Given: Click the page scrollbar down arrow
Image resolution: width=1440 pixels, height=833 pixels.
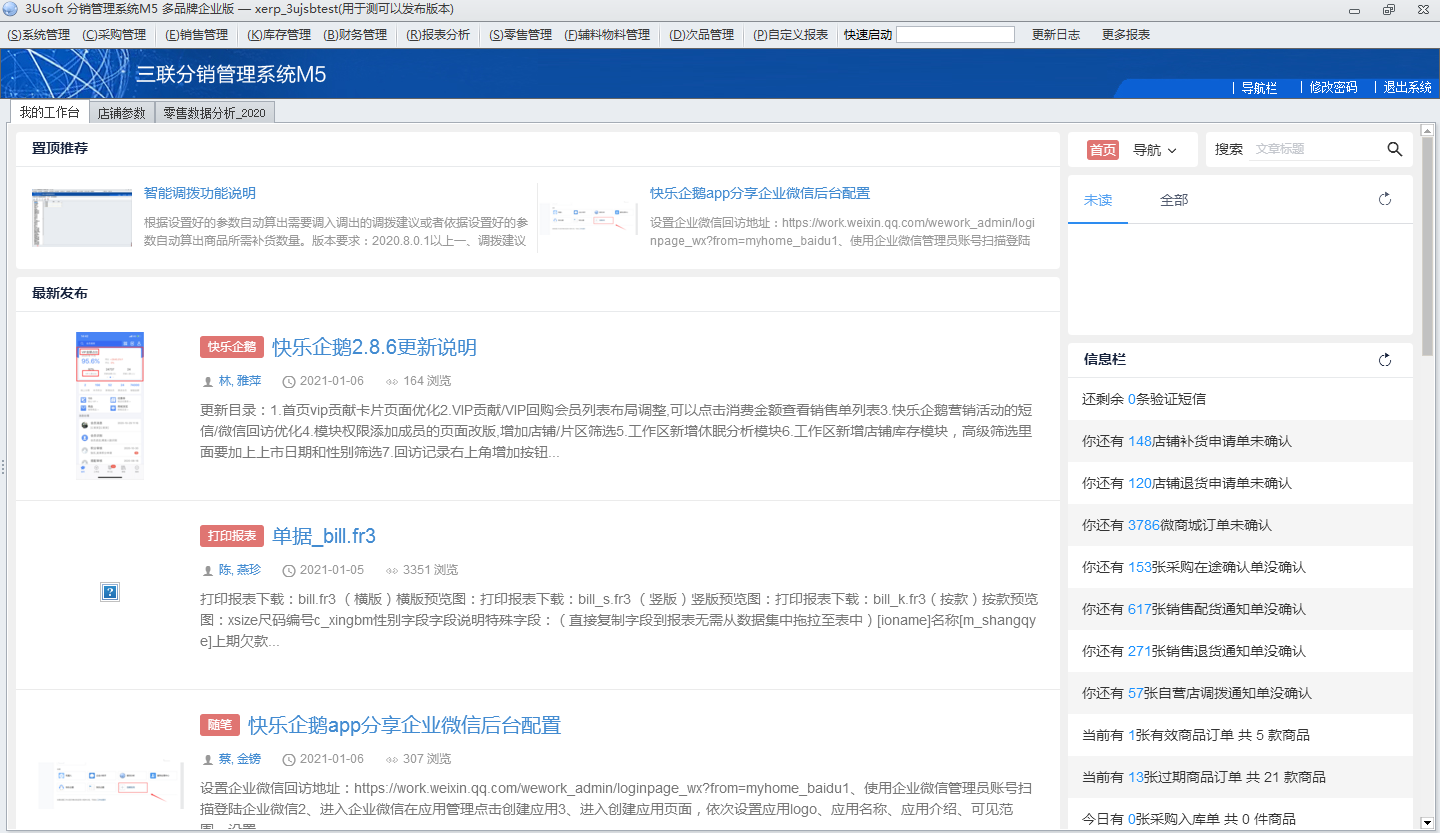Looking at the screenshot, I should pos(1427,823).
